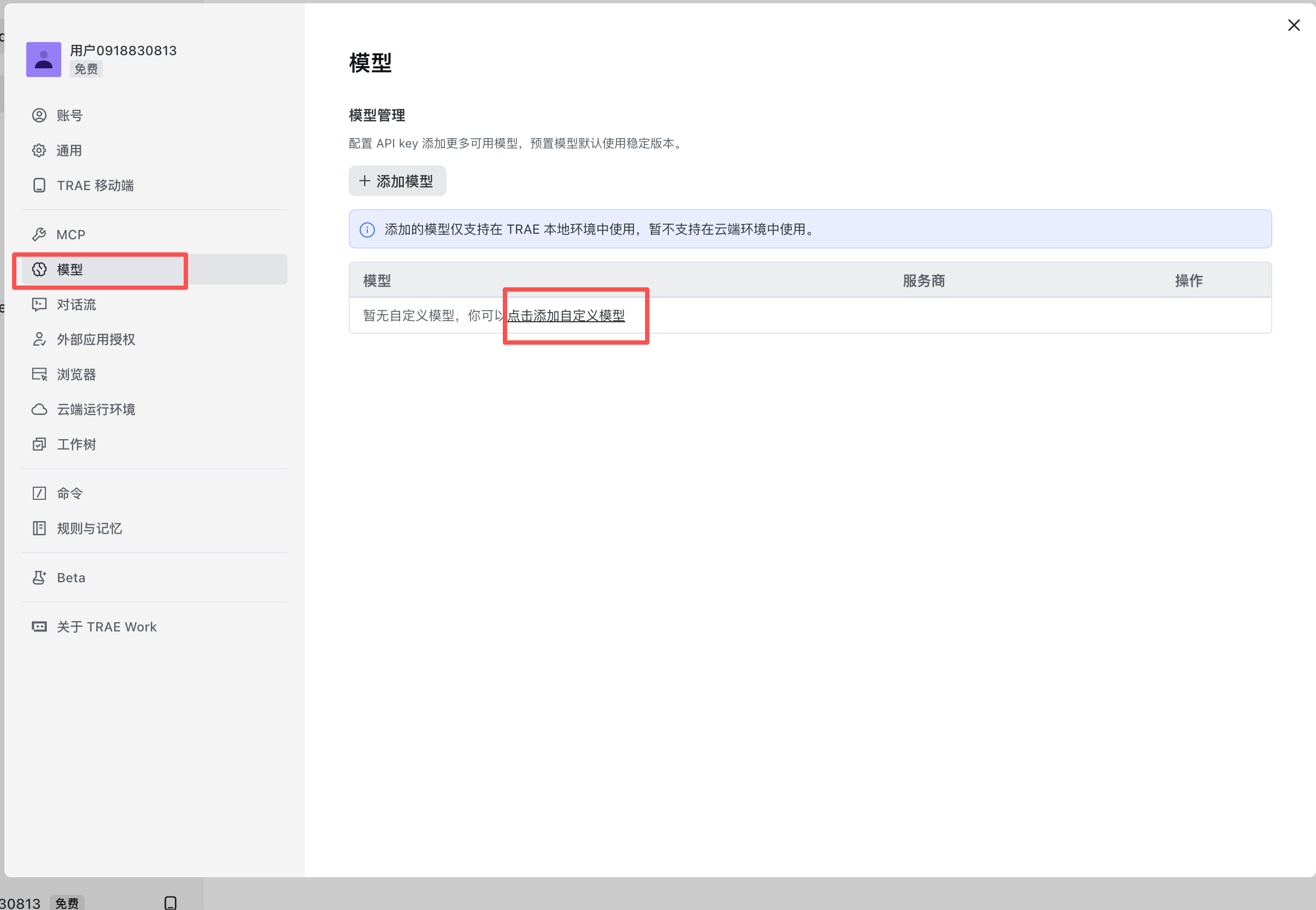1316x910 pixels.
Task: Open the 账号 settings page
Action: (x=154, y=115)
